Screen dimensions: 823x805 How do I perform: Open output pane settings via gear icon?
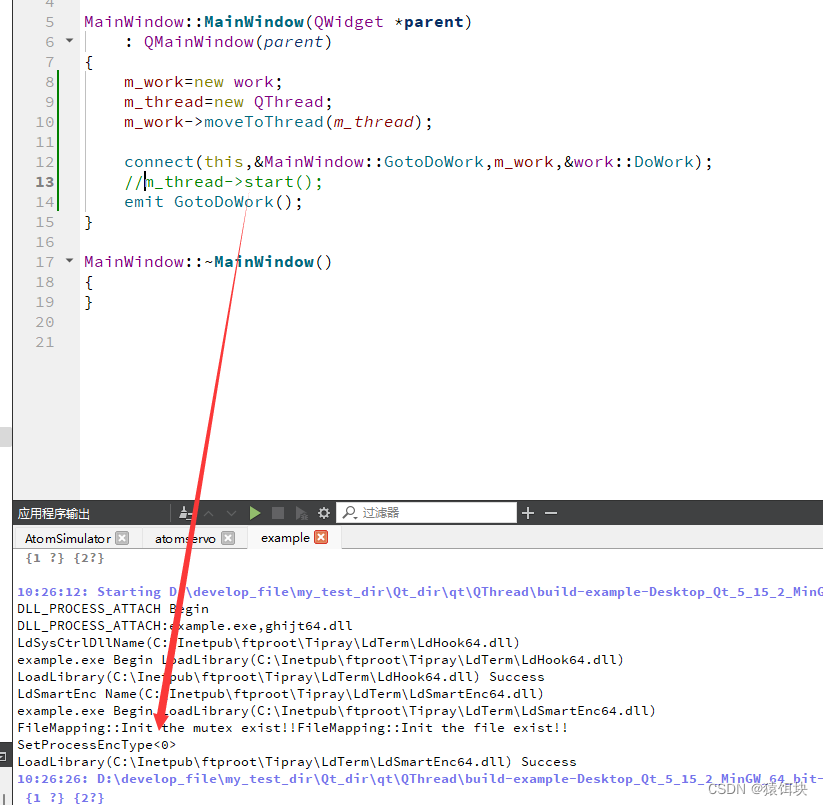[x=325, y=512]
